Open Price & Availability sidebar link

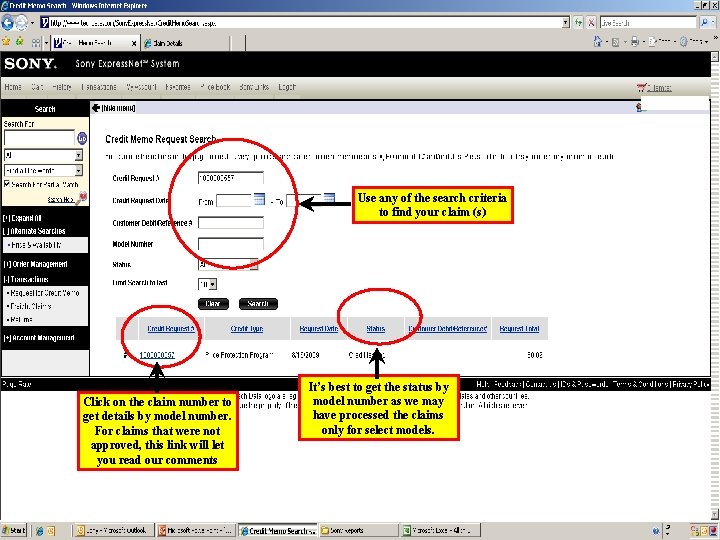(x=34, y=245)
